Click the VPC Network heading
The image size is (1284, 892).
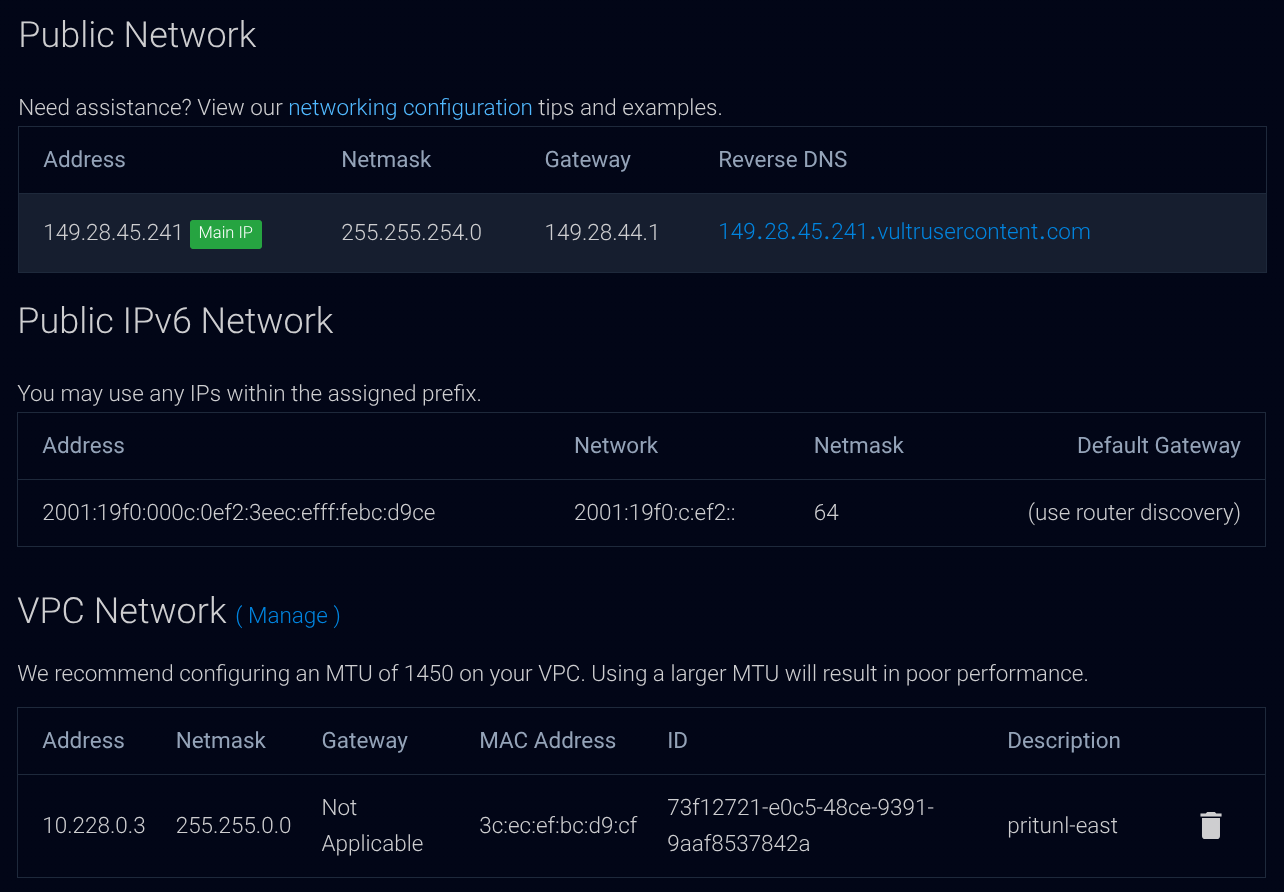pyautogui.click(x=122, y=611)
